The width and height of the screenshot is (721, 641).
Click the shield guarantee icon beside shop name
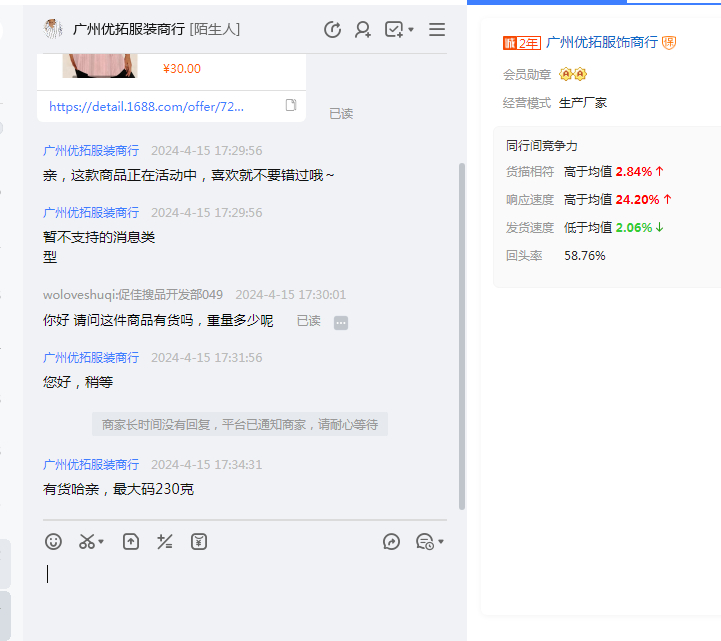[669, 43]
